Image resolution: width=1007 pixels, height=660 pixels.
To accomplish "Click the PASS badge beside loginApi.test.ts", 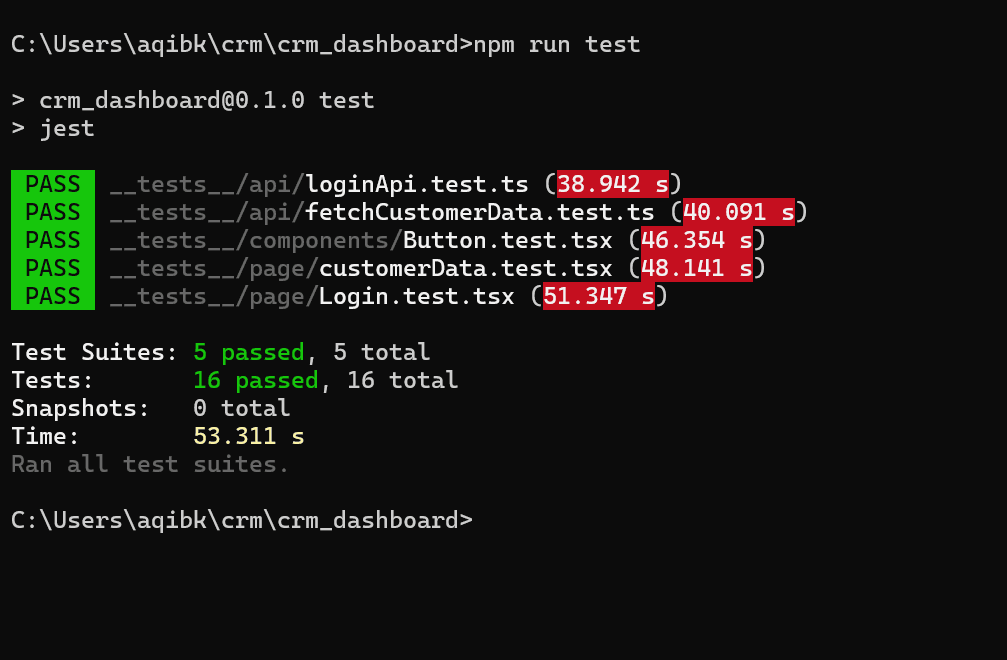I will point(53,184).
